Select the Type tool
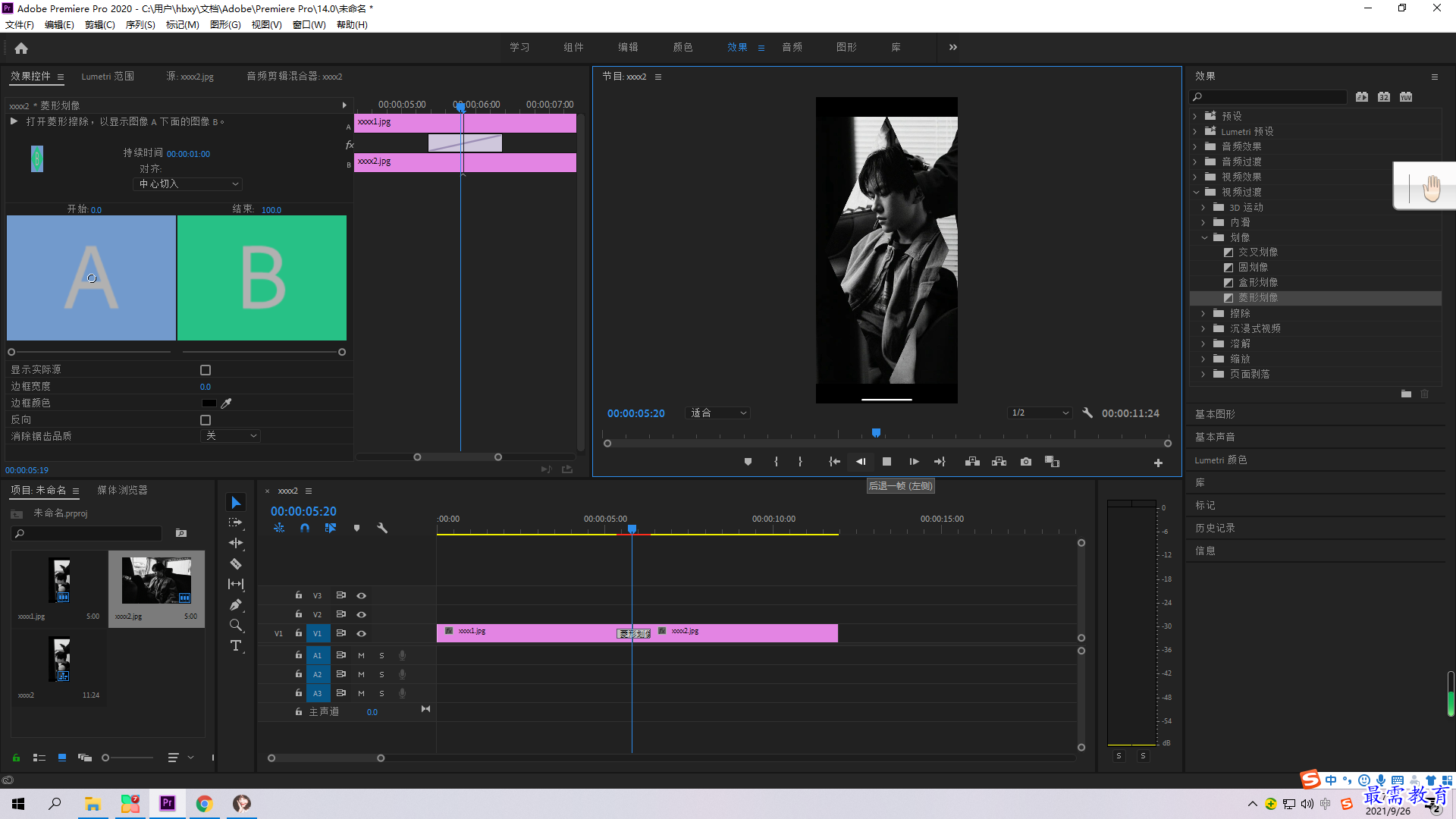 point(236,645)
